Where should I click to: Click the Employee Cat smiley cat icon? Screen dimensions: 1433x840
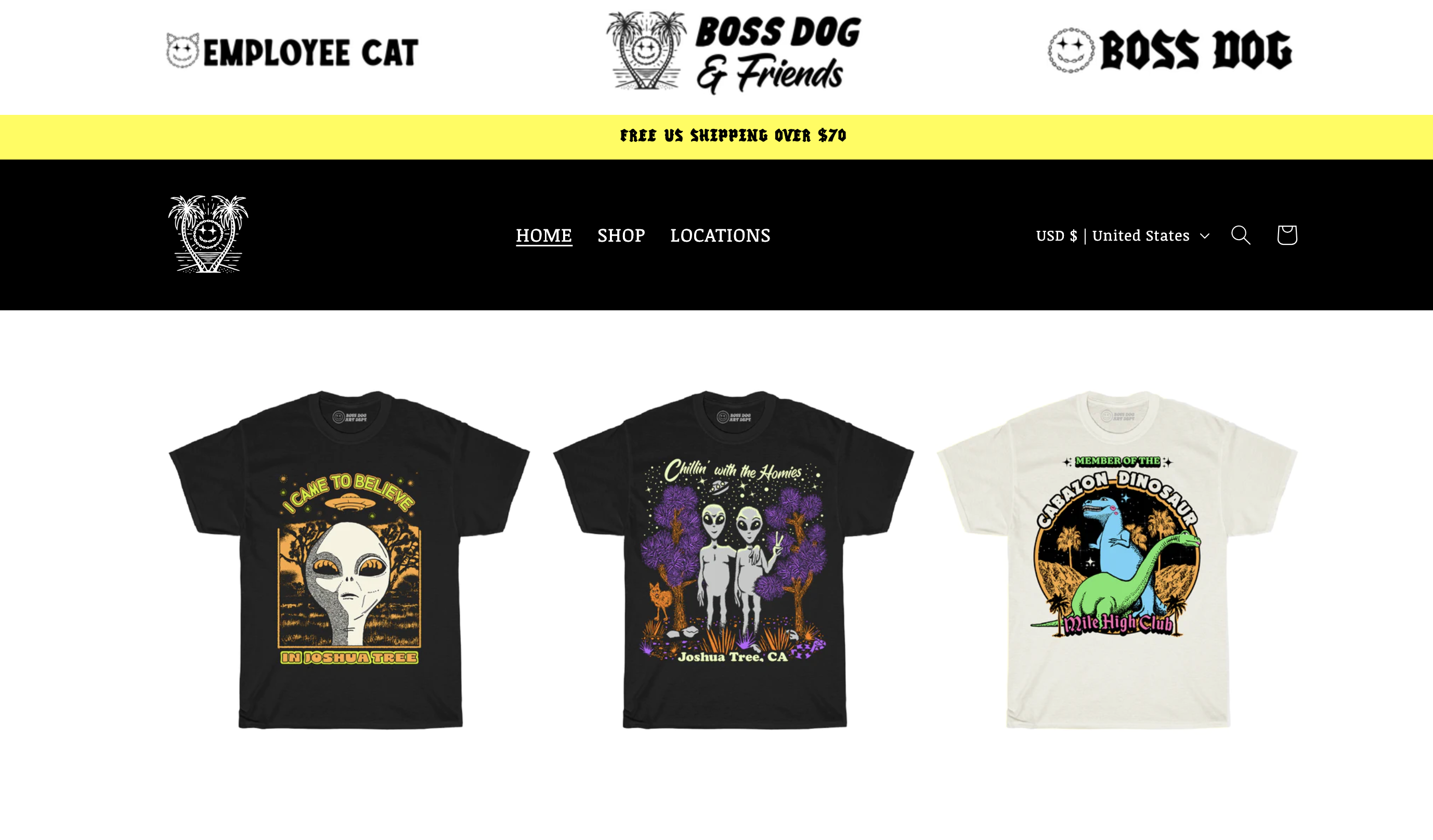click(x=183, y=50)
